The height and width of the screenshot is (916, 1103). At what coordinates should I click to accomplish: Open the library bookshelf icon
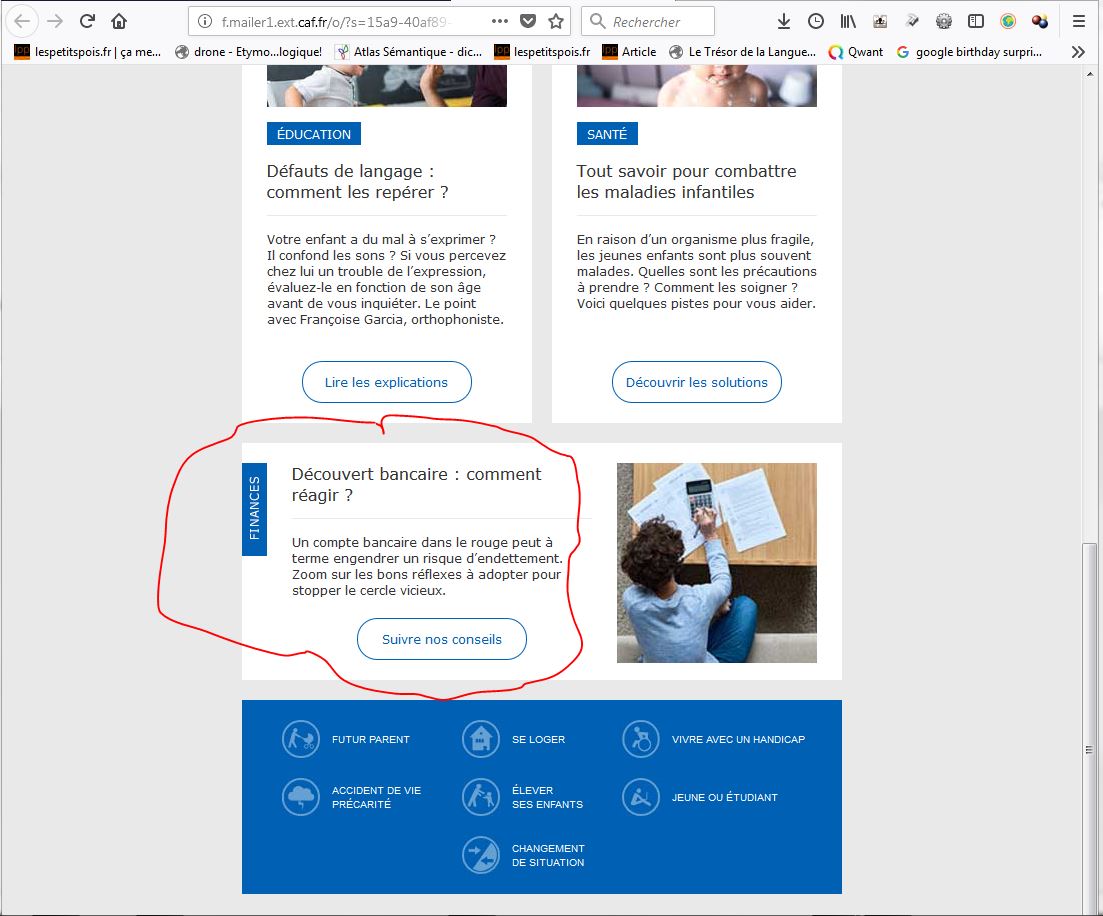[x=848, y=21]
